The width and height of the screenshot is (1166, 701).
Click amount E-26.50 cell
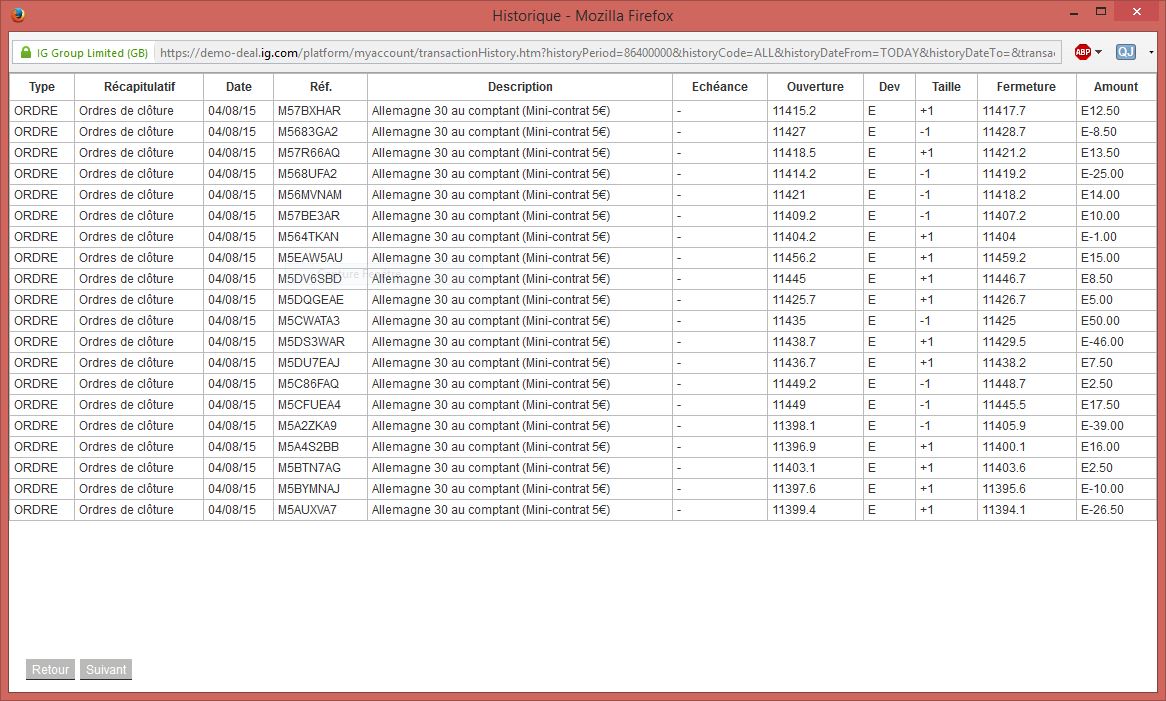pyautogui.click(x=1116, y=510)
